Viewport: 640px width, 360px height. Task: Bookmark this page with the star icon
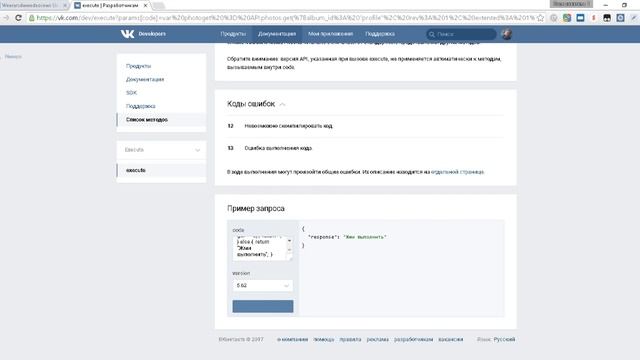point(540,18)
